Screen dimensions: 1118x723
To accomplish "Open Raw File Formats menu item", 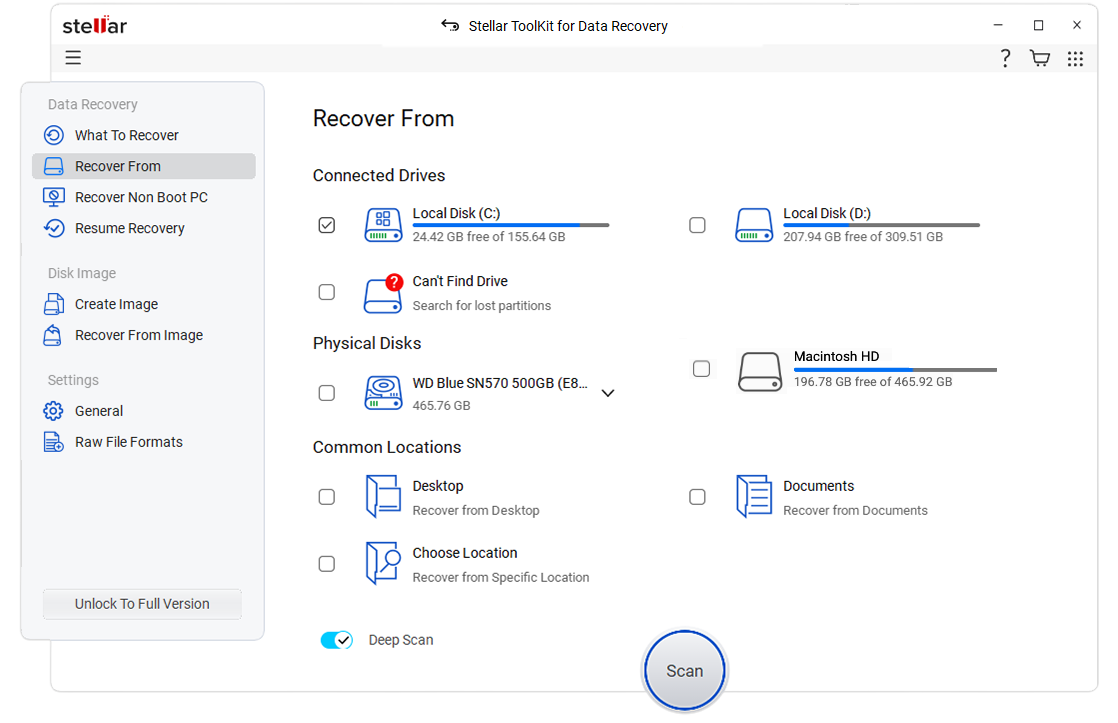I will click(144, 442).
